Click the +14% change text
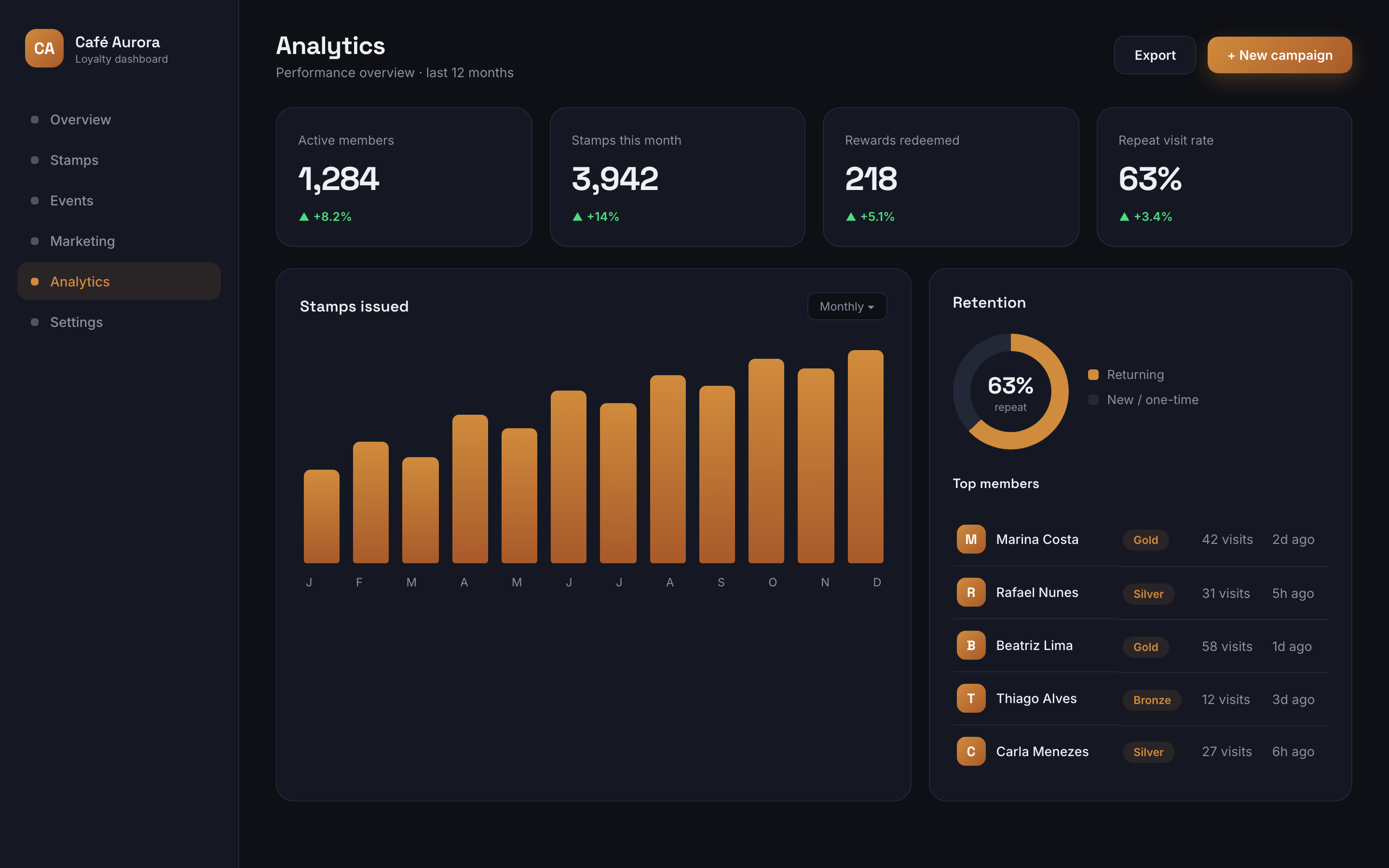This screenshot has height=868, width=1389. tap(603, 217)
